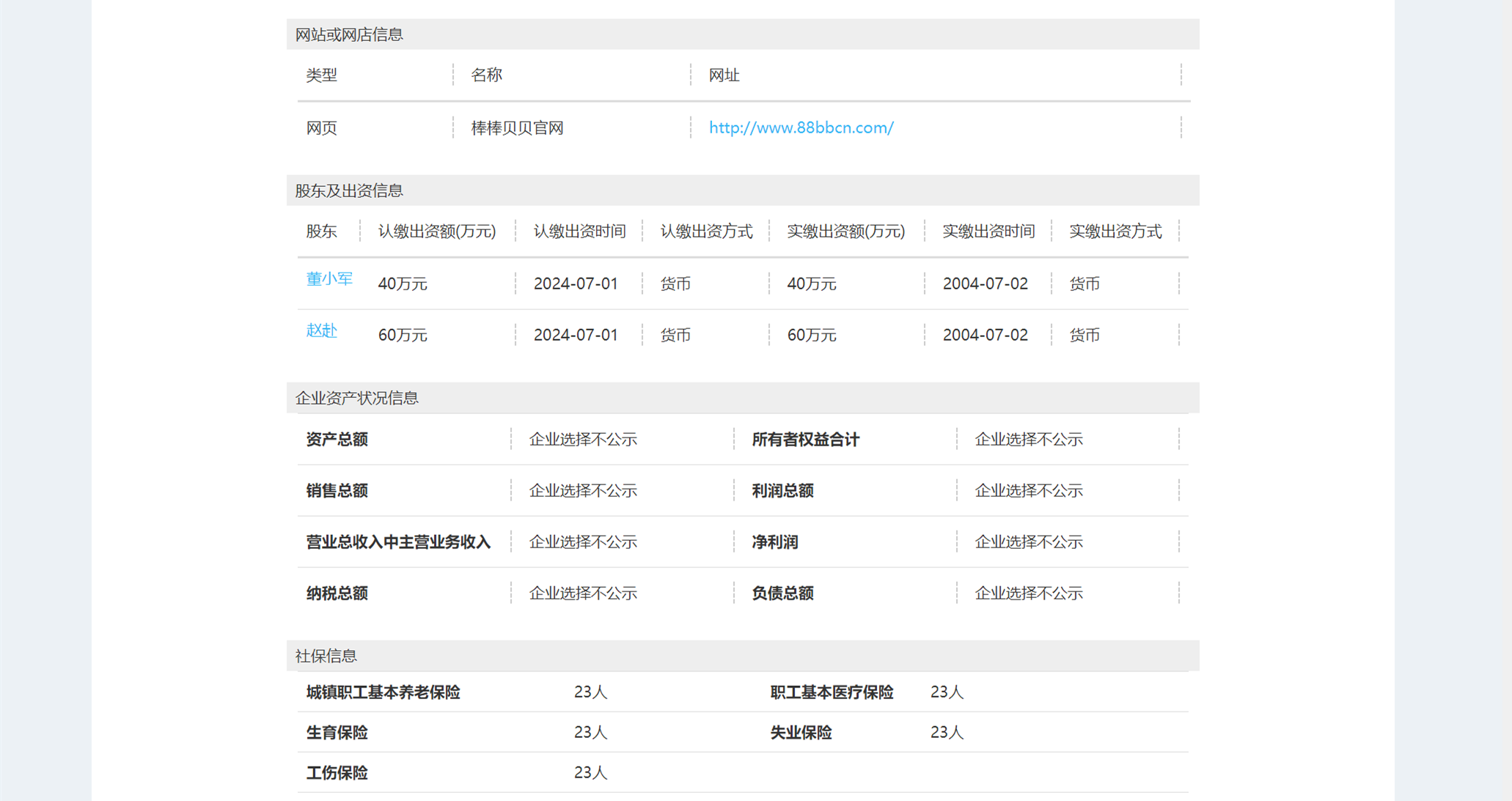Image resolution: width=1512 pixels, height=801 pixels.
Task: Click the 工伤保险 count 23人
Action: pos(590,772)
